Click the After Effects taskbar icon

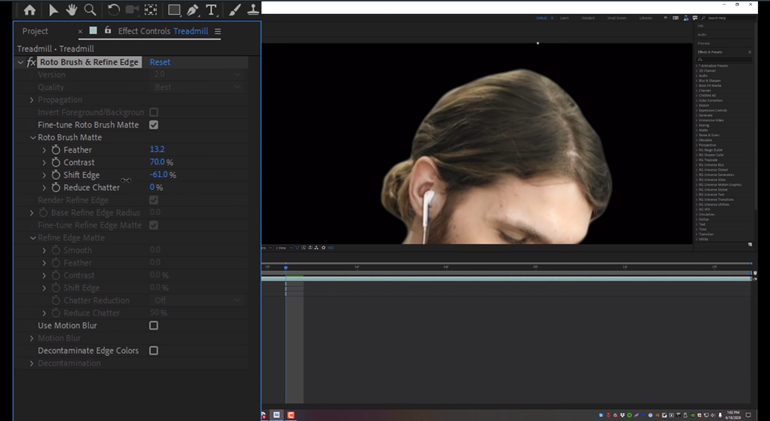(276, 415)
